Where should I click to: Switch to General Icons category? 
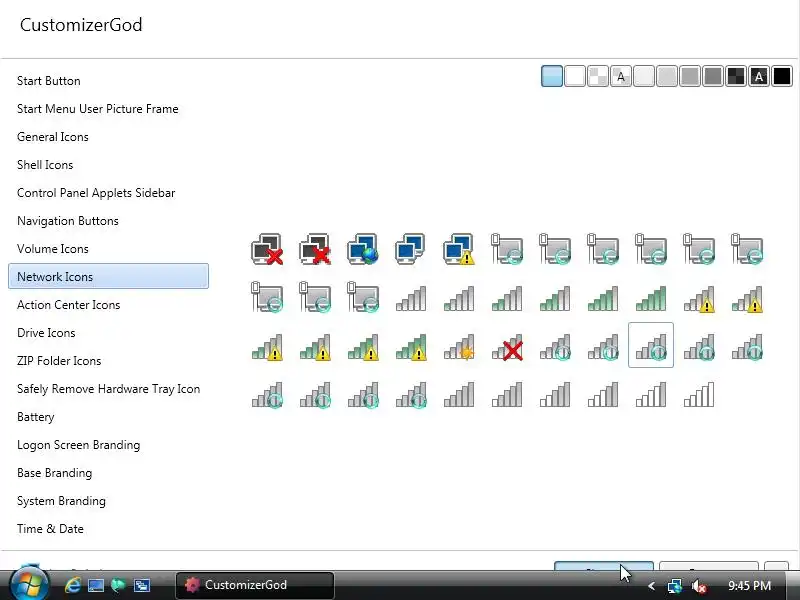coord(53,137)
